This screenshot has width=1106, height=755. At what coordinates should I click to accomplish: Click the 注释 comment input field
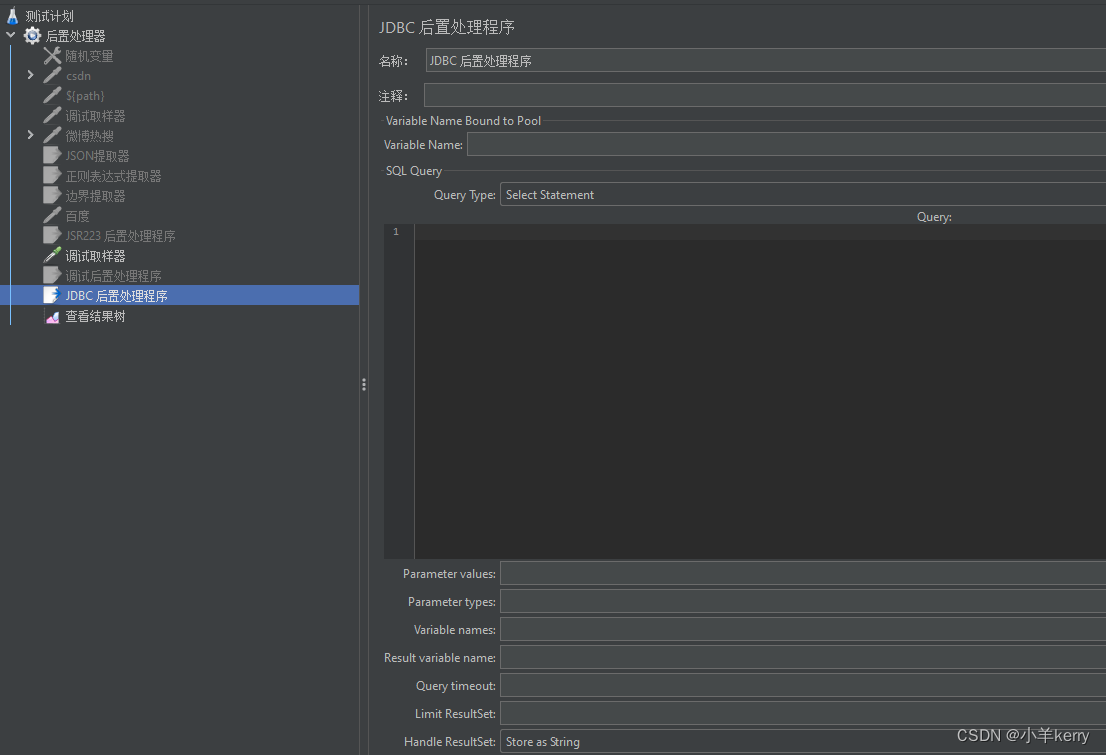pos(765,95)
